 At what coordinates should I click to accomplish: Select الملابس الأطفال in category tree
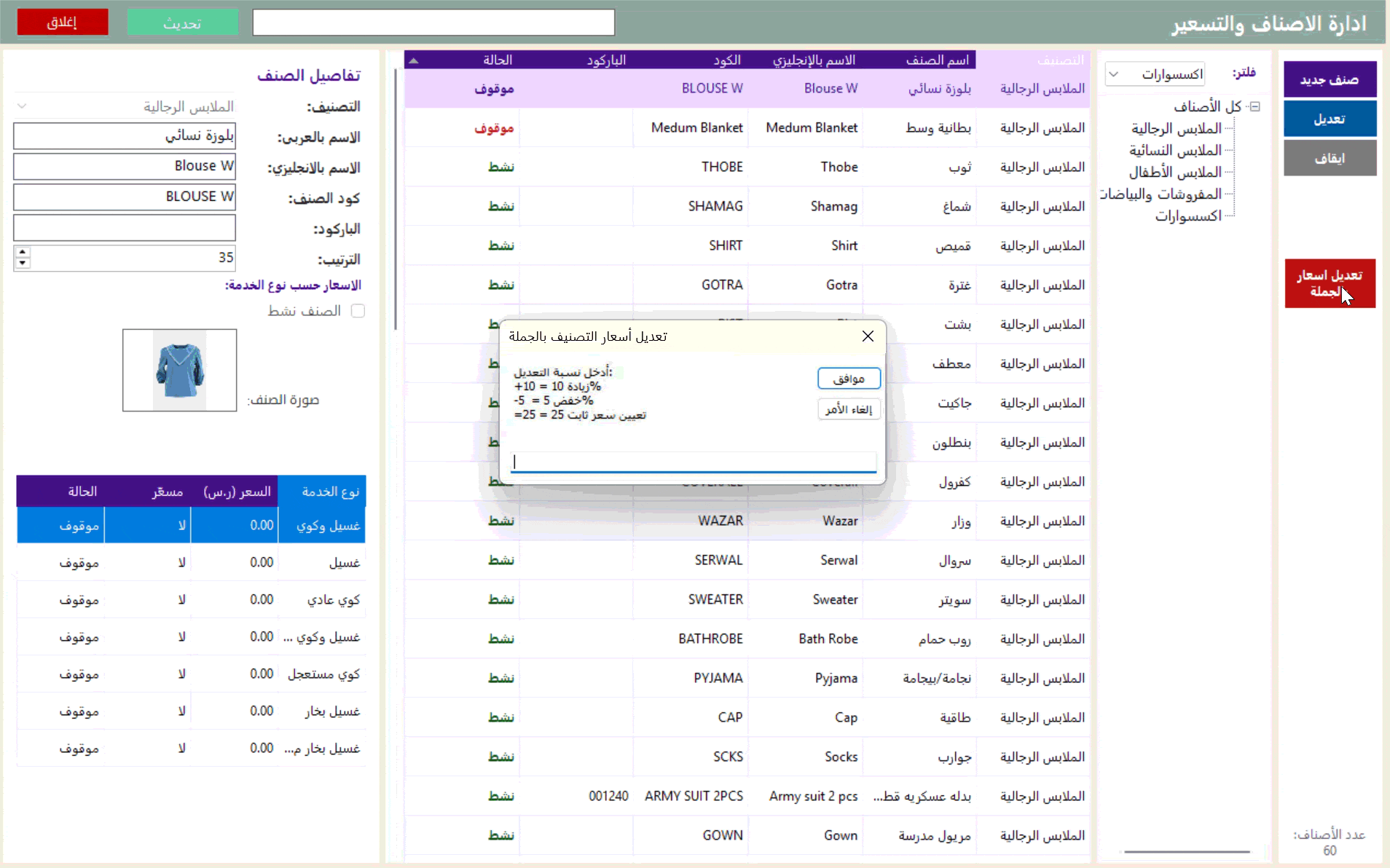1175,172
